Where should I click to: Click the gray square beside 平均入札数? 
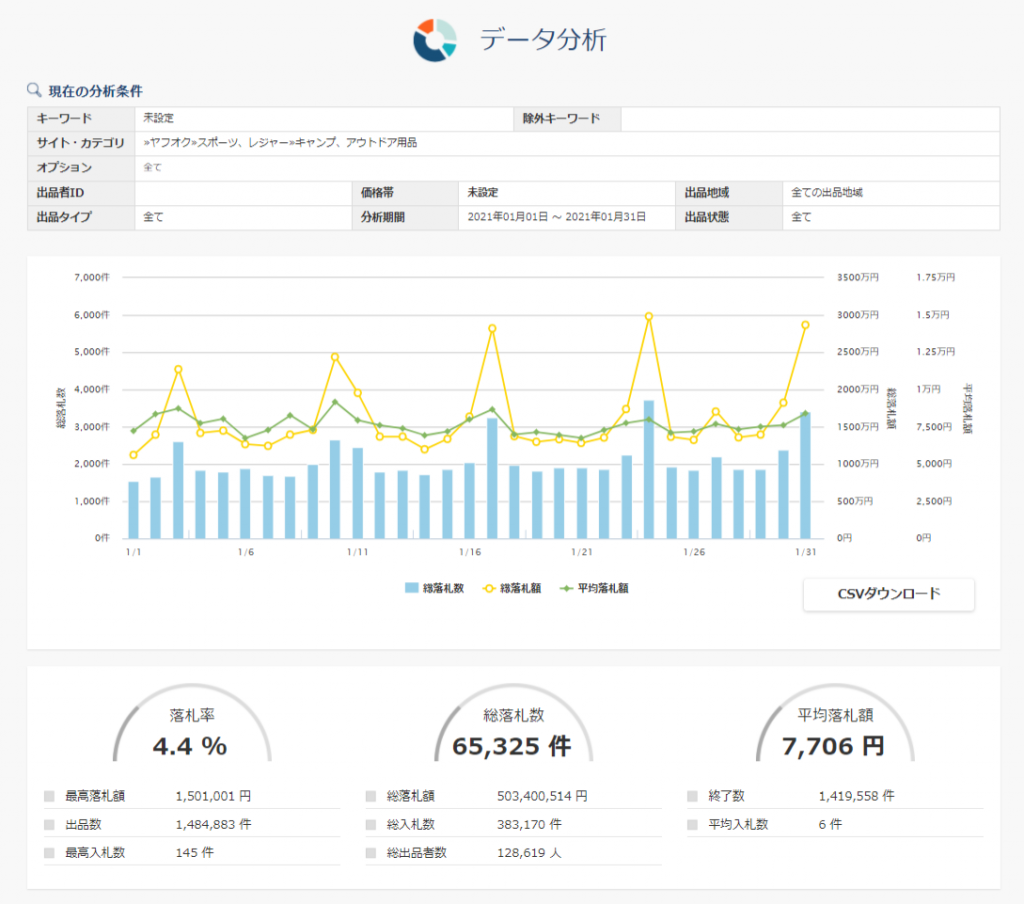tap(692, 825)
